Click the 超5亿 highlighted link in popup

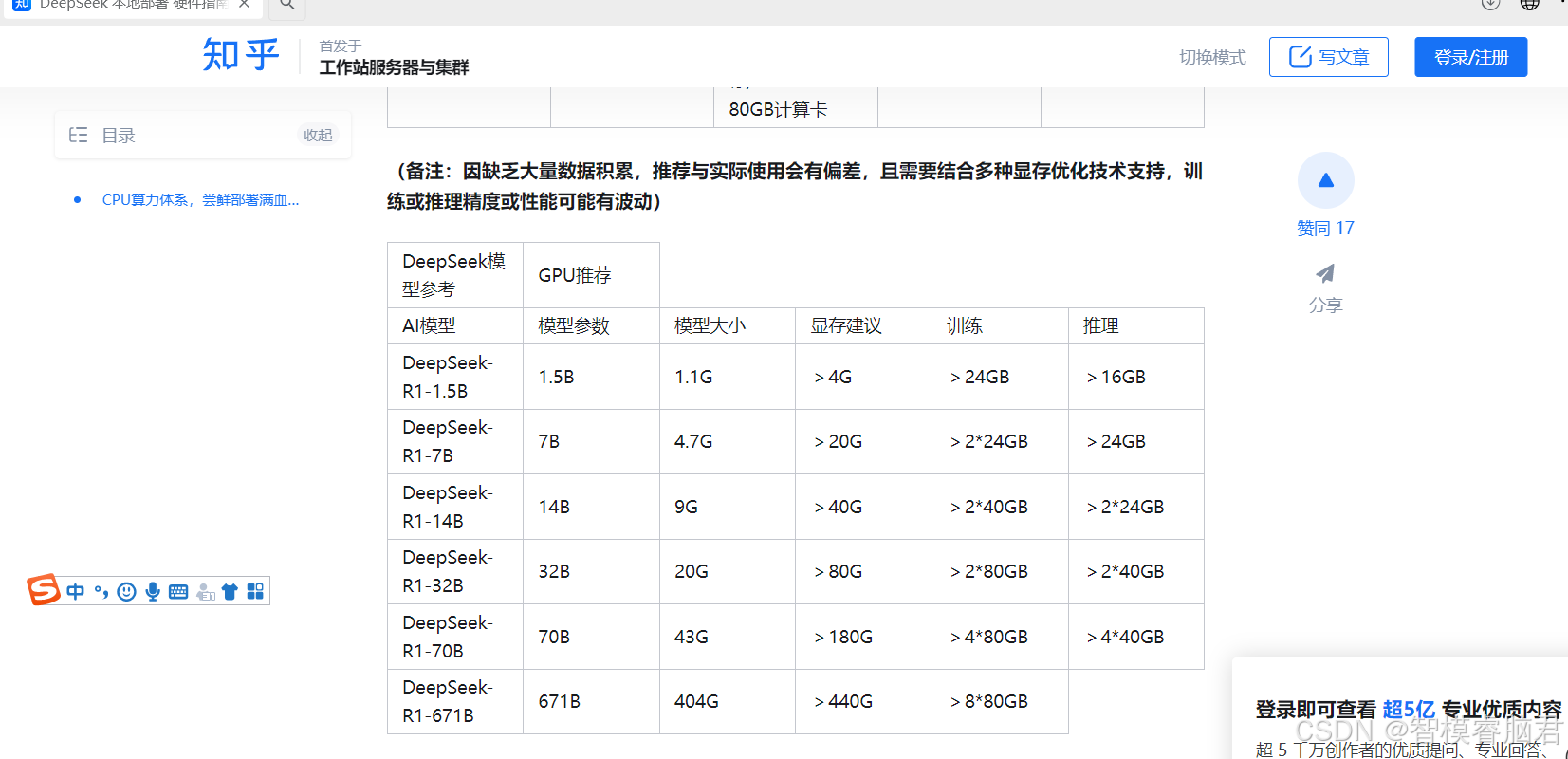[1409, 710]
